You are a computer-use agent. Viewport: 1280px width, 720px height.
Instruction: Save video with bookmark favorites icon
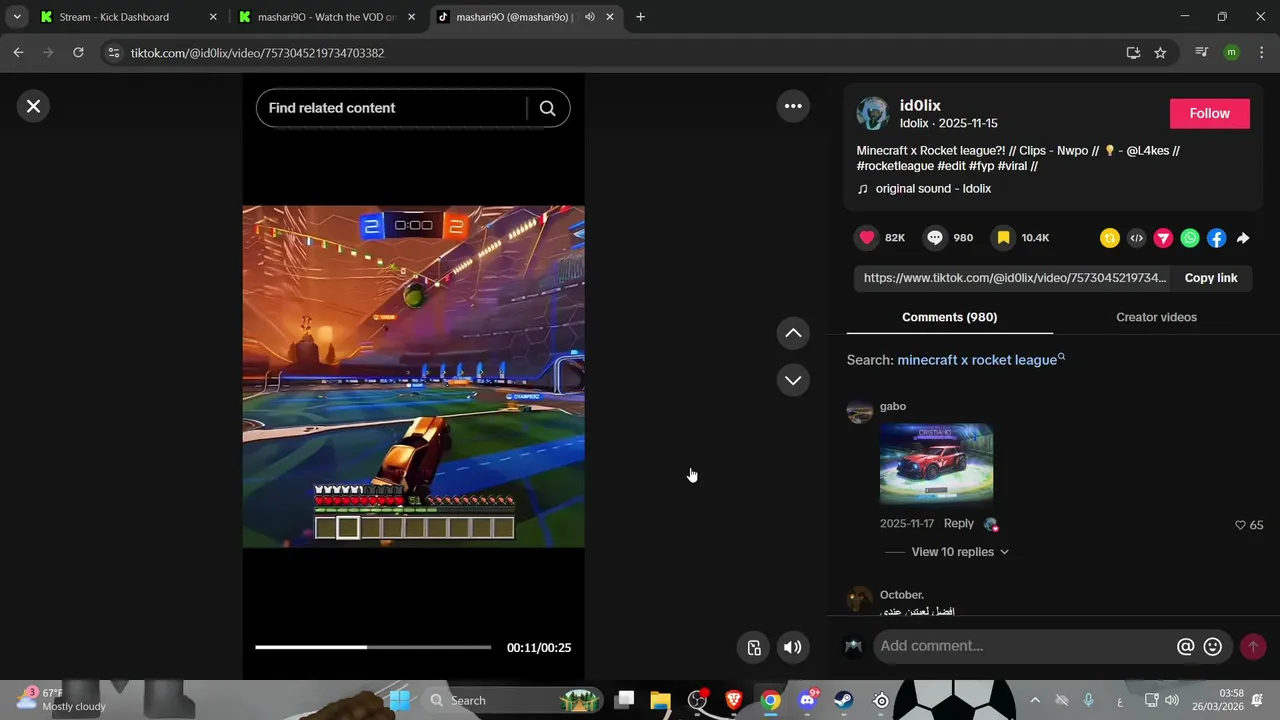(1003, 238)
